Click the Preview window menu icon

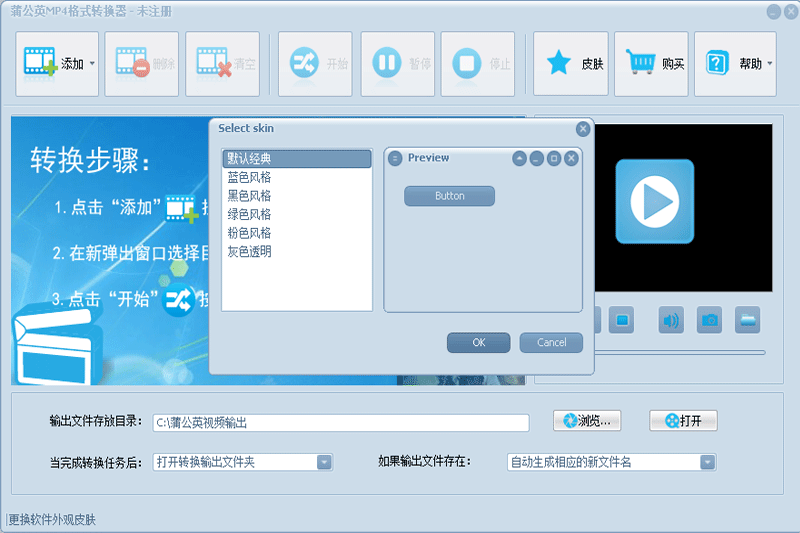point(395,159)
